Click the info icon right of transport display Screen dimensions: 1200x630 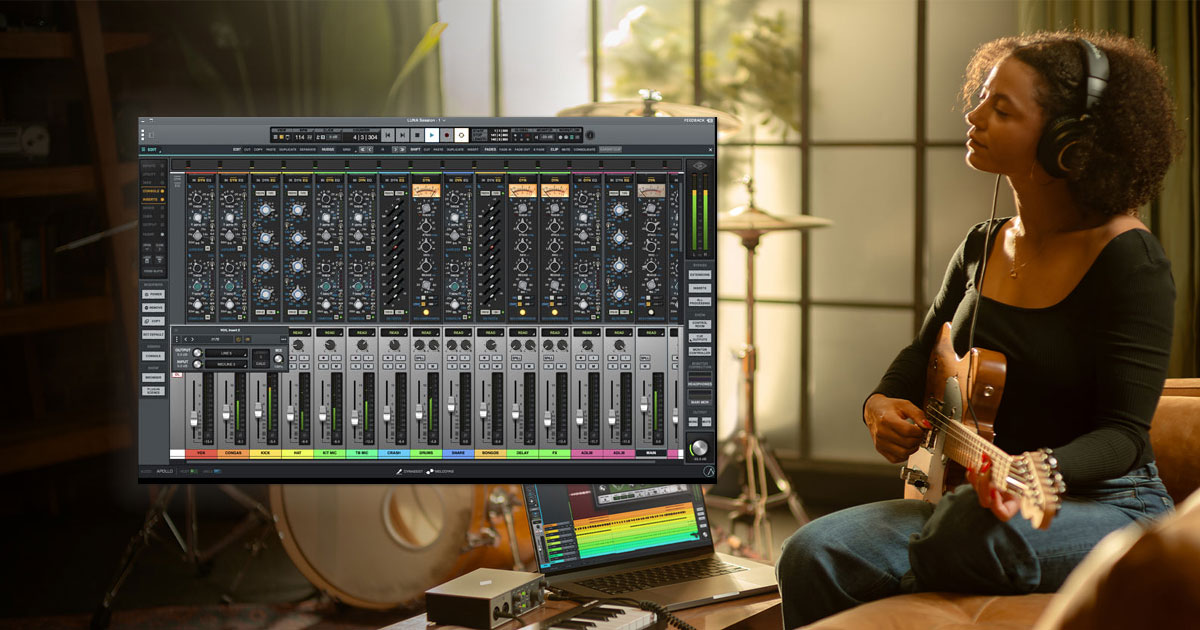[x=589, y=135]
